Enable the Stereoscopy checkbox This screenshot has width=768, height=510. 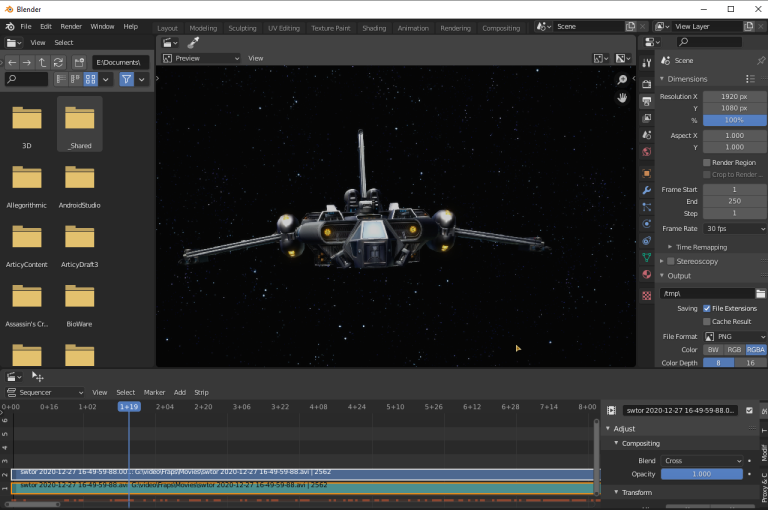(x=671, y=261)
